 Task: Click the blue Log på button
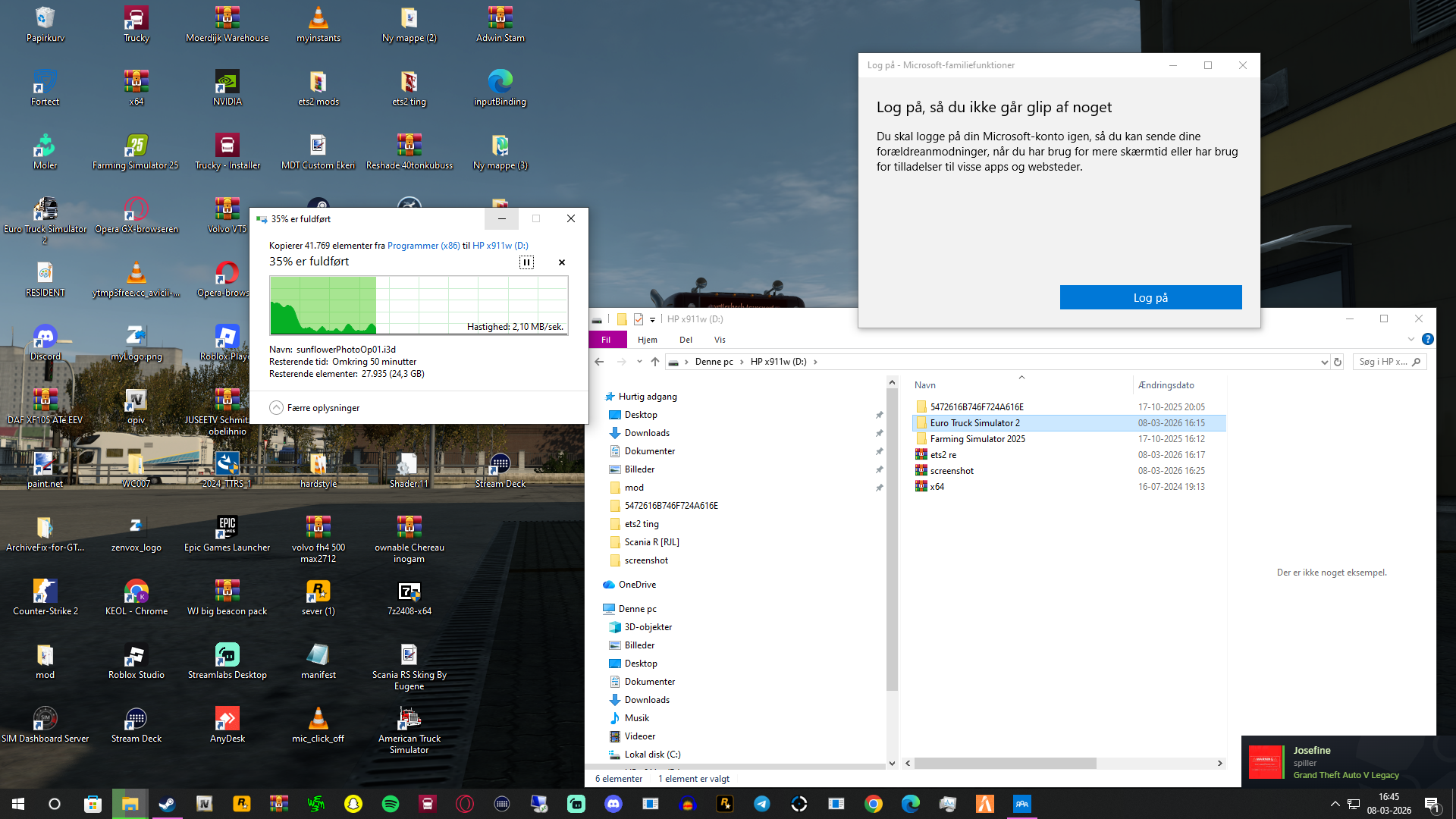coord(1150,297)
